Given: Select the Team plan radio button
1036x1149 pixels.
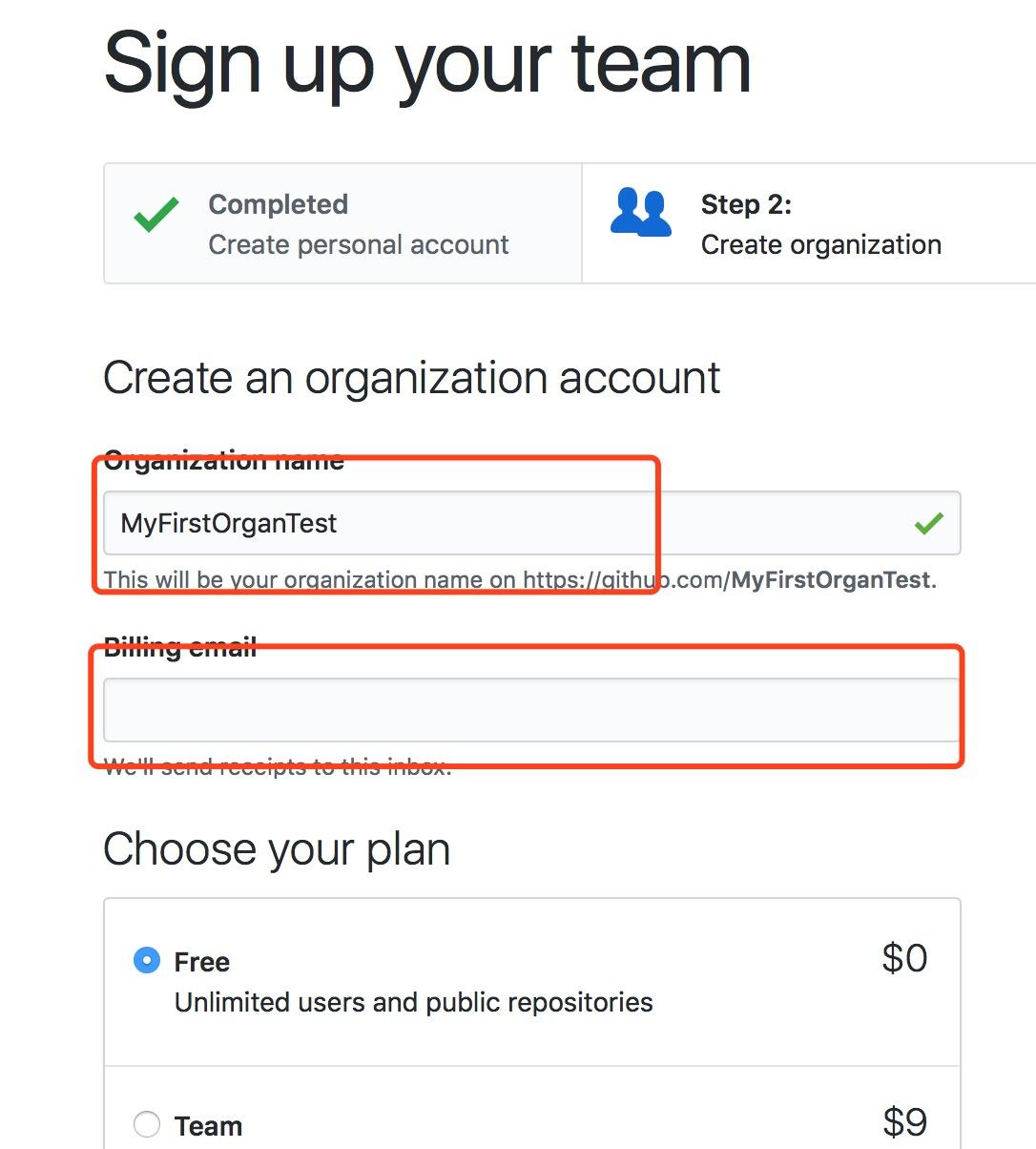Looking at the screenshot, I should [x=147, y=1124].
